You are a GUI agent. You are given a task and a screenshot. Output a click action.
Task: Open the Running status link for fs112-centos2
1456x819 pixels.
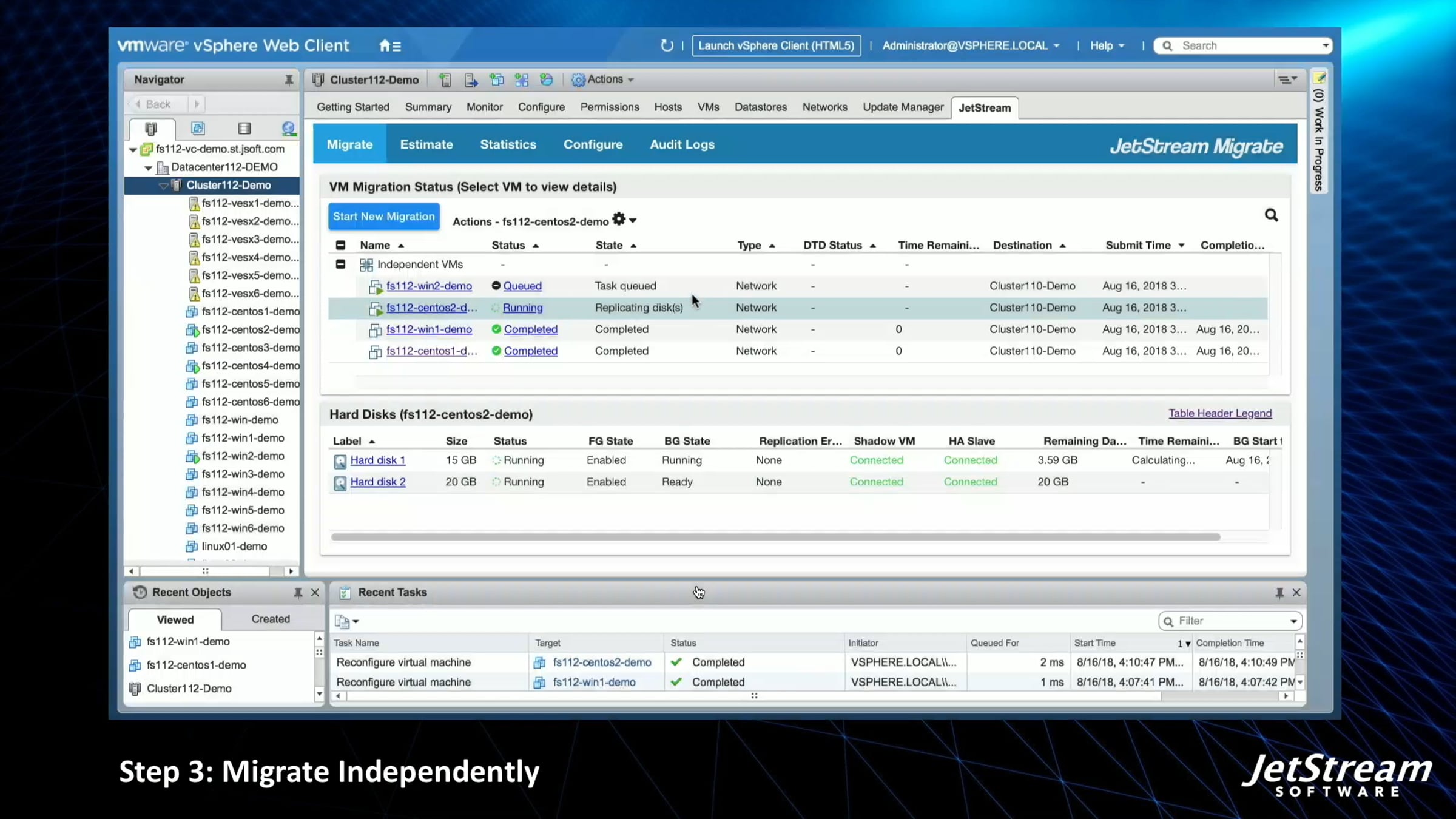coord(522,308)
